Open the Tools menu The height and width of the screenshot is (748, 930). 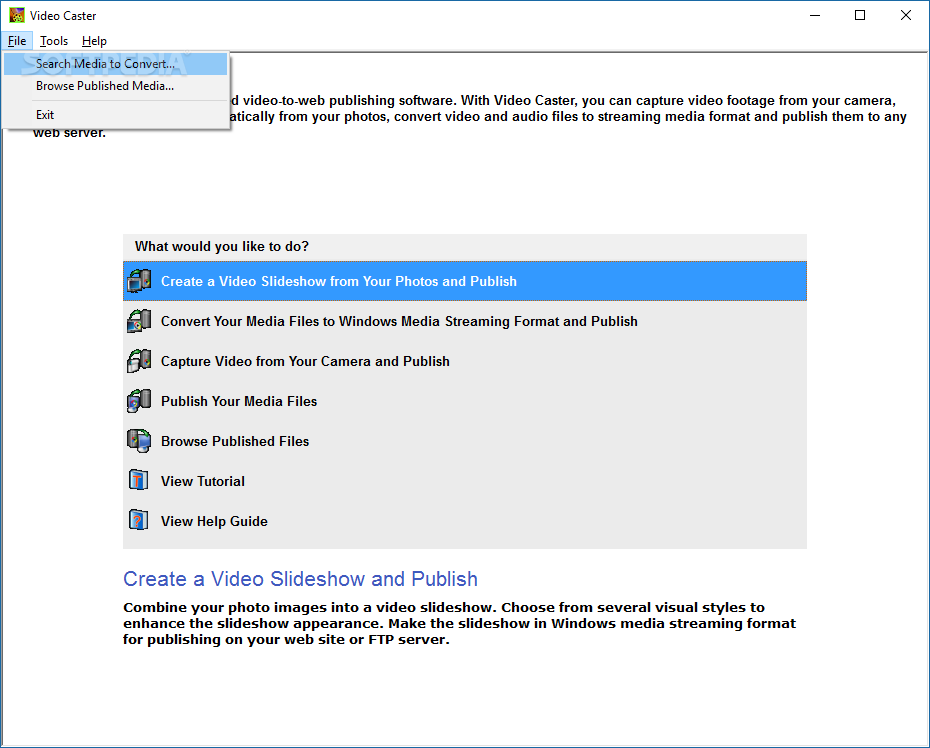point(54,41)
